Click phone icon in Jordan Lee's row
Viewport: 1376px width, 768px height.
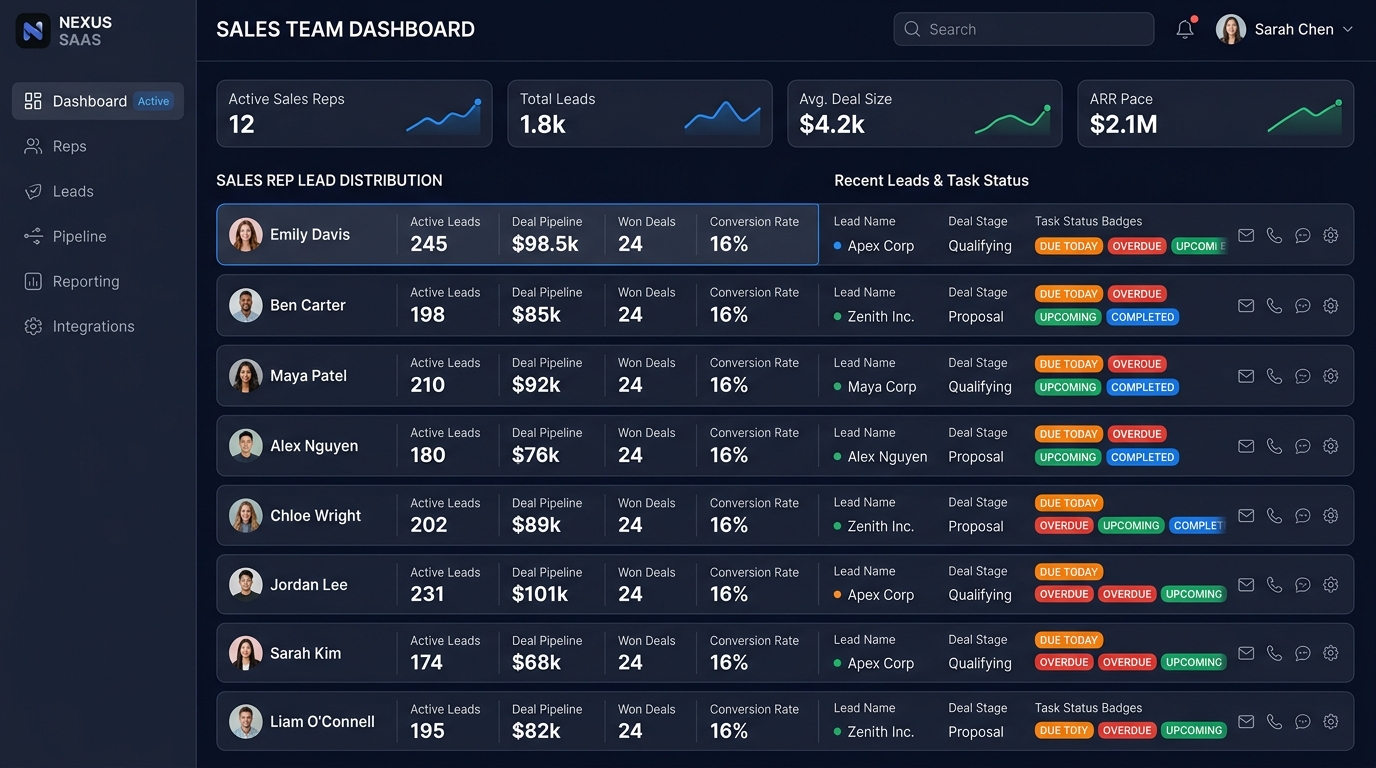[1274, 584]
